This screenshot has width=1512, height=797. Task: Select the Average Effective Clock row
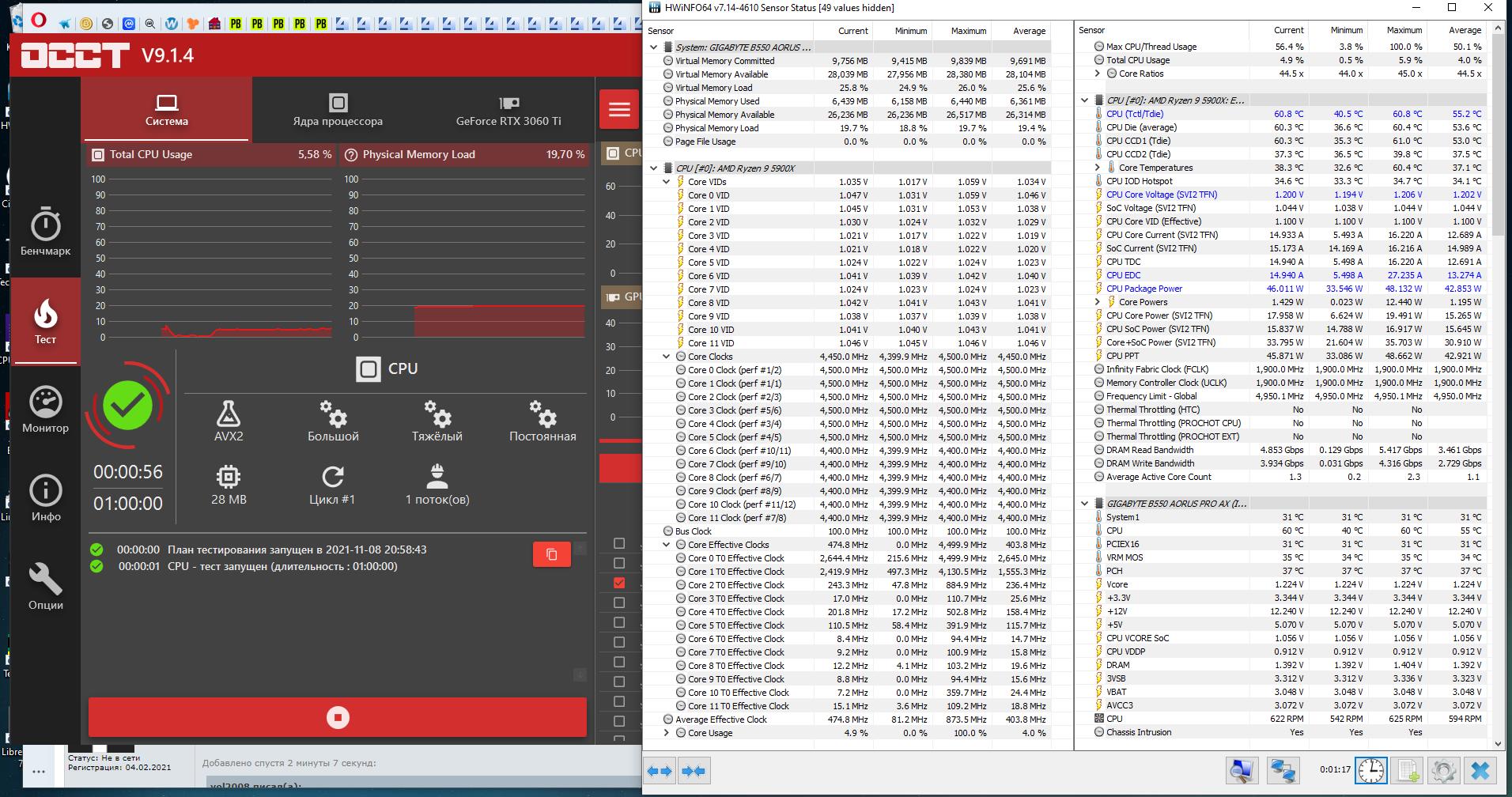click(848, 720)
